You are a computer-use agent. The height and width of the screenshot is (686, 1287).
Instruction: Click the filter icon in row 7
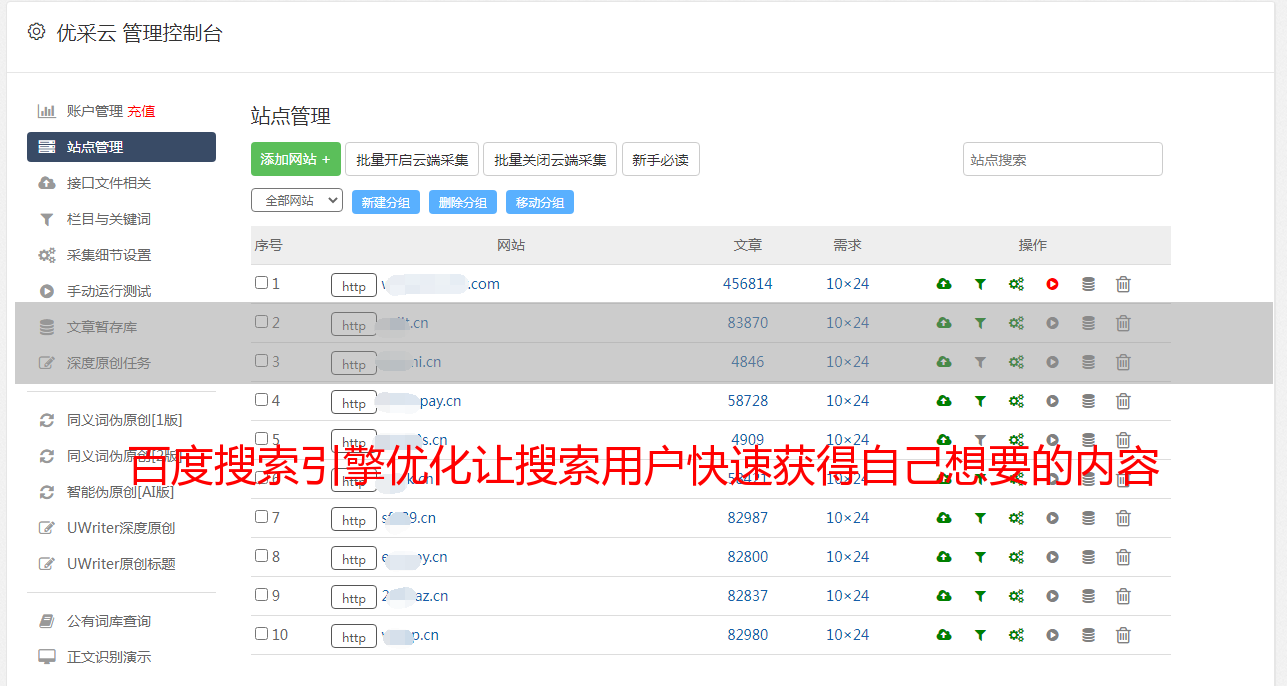980,518
